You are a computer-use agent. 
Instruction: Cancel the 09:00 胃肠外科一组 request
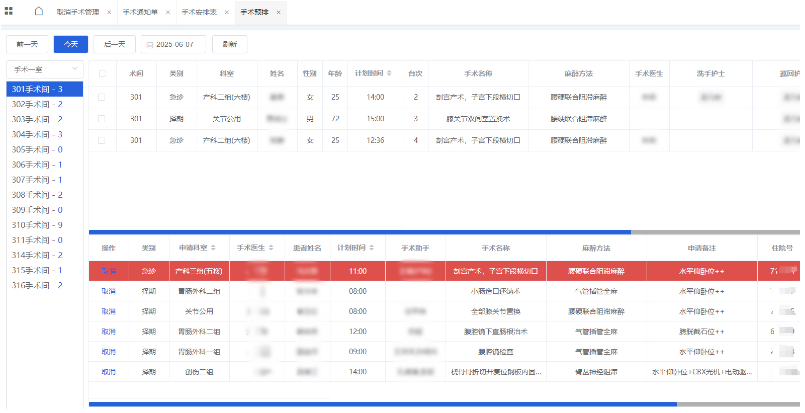pyautogui.click(x=108, y=352)
